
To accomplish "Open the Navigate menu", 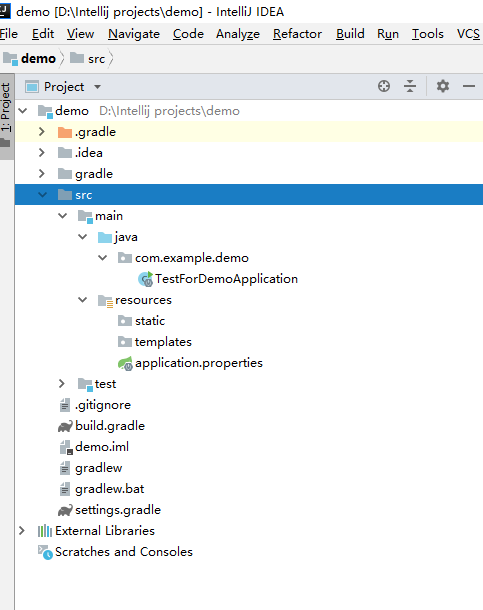I will [x=134, y=34].
